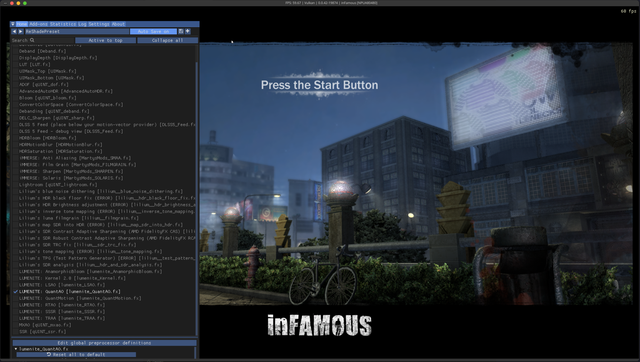Click the macOS green zoom button
640x362 pixels.
25,3
